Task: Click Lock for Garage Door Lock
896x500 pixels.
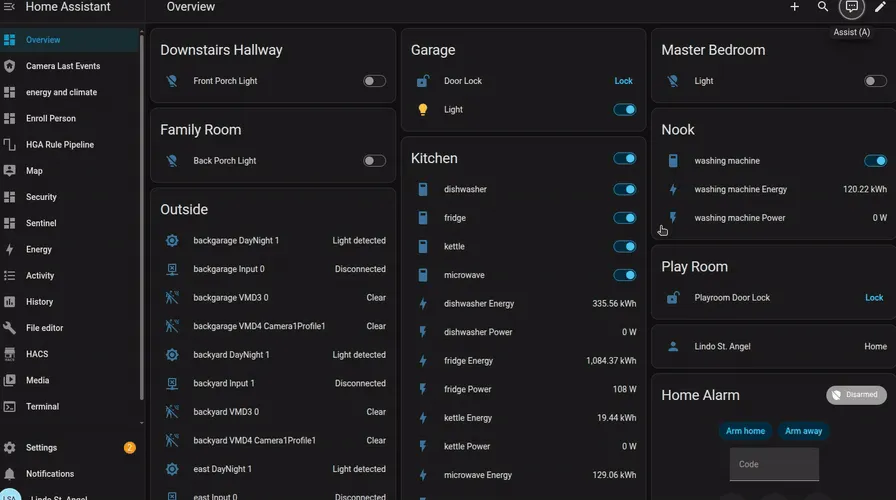Action: pos(623,81)
